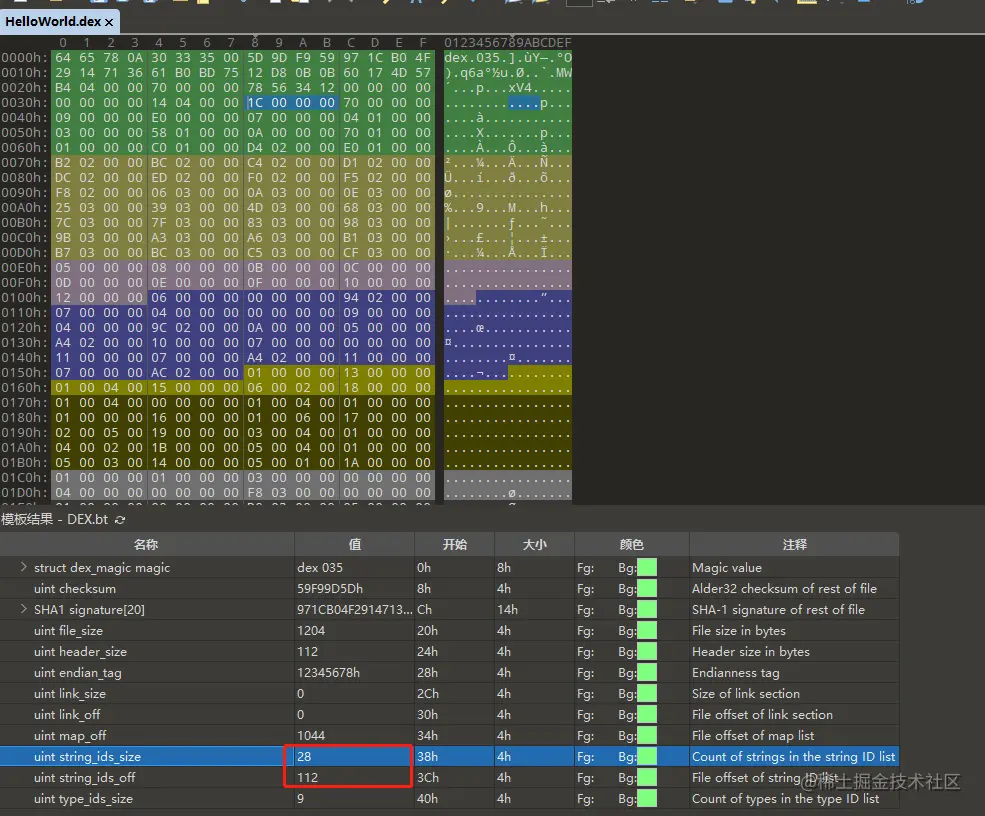
Task: Click the size cell 14h of SHA1 signature
Action: click(507, 609)
